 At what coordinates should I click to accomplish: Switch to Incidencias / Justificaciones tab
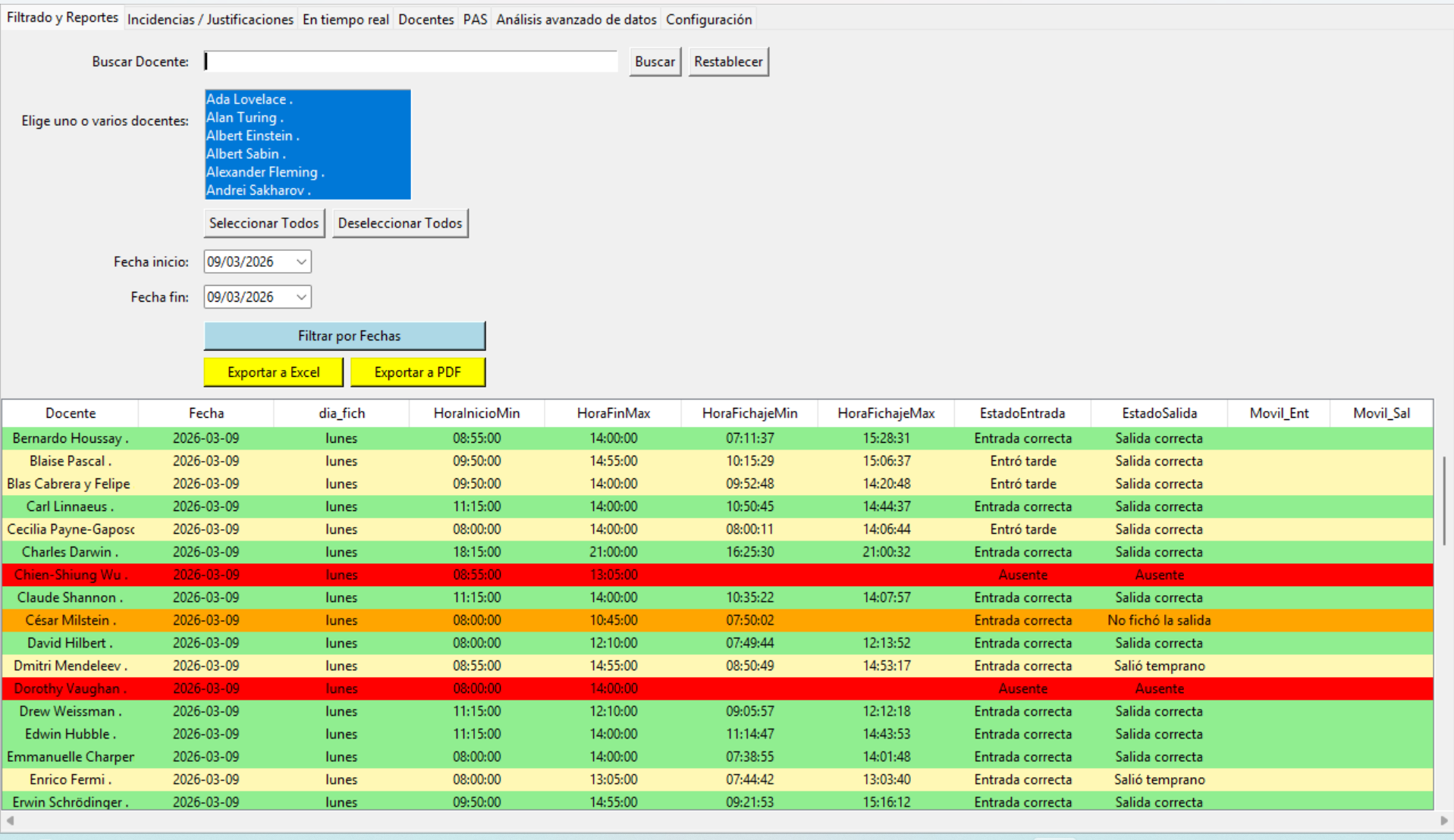pos(210,20)
